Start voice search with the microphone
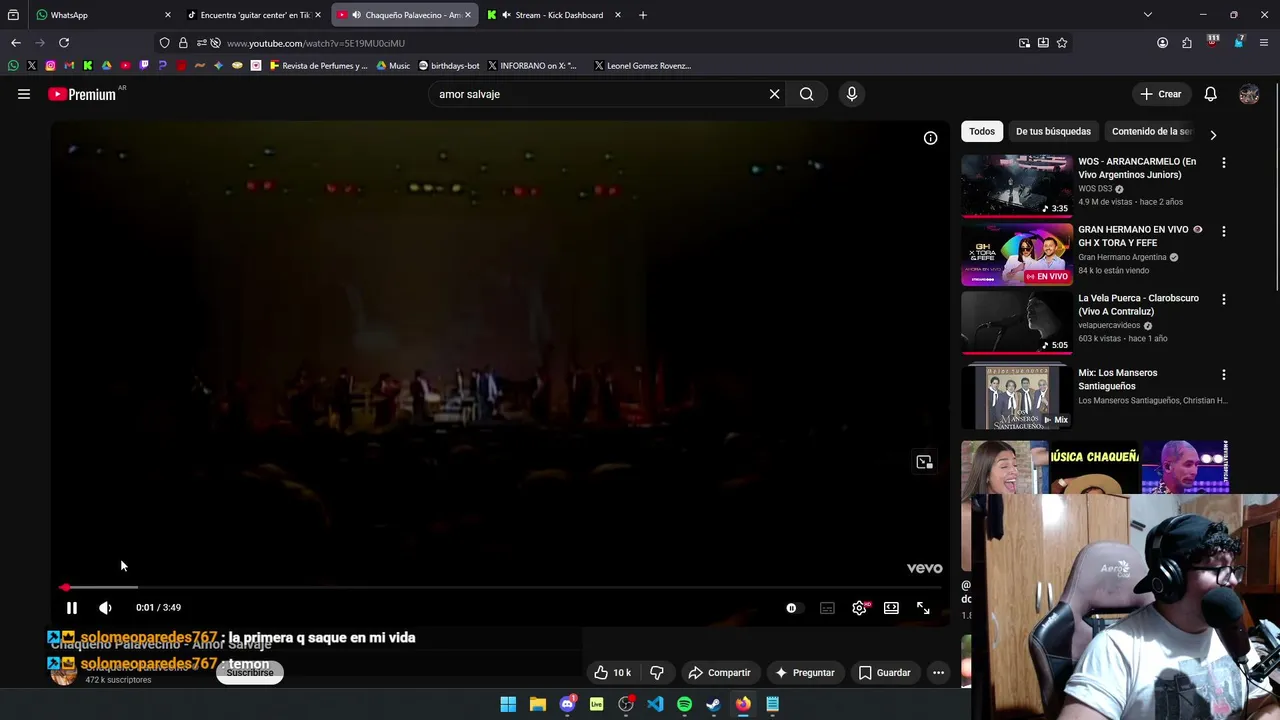The height and width of the screenshot is (720, 1280). (852, 94)
